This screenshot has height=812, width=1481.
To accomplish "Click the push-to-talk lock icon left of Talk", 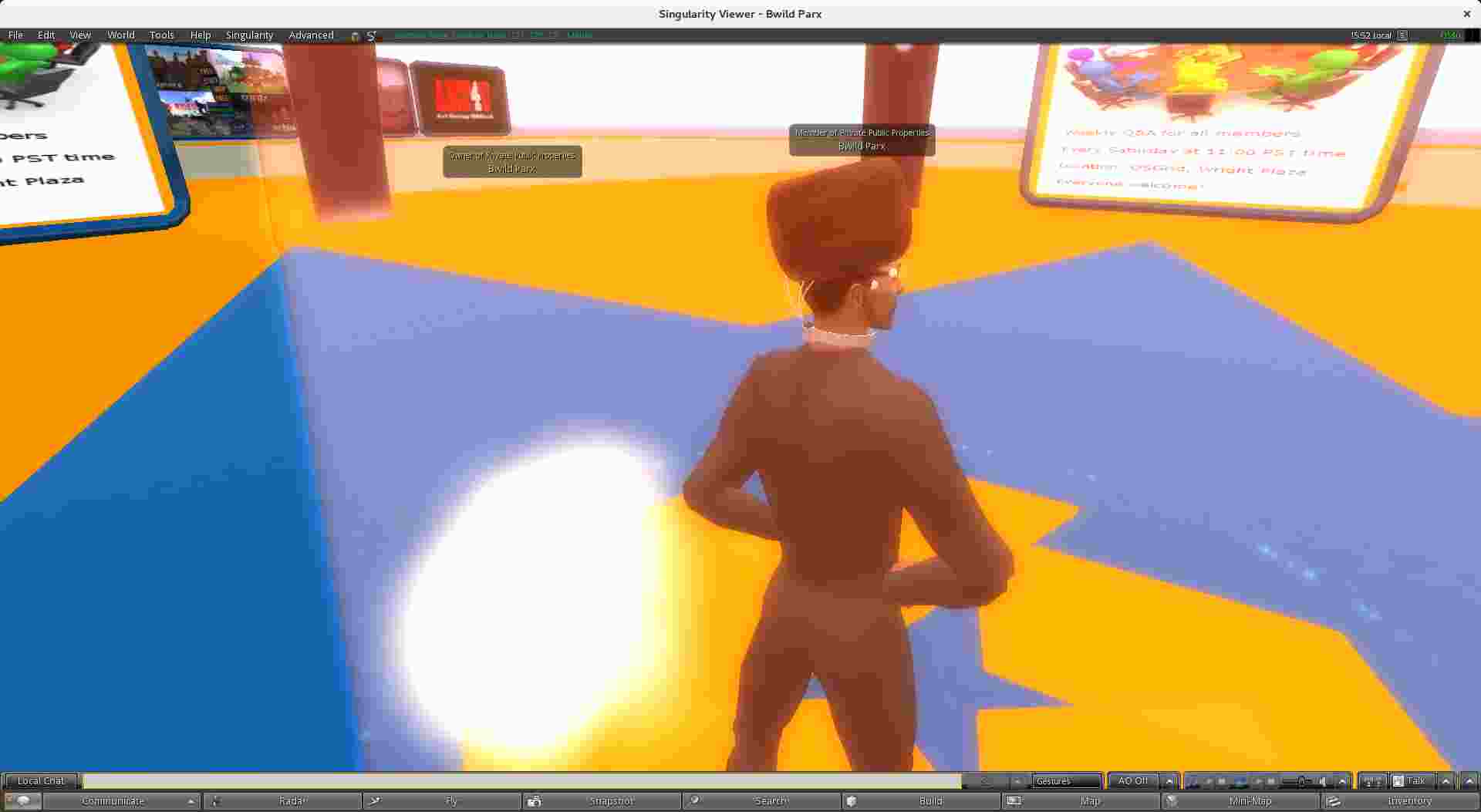I will 1371,781.
